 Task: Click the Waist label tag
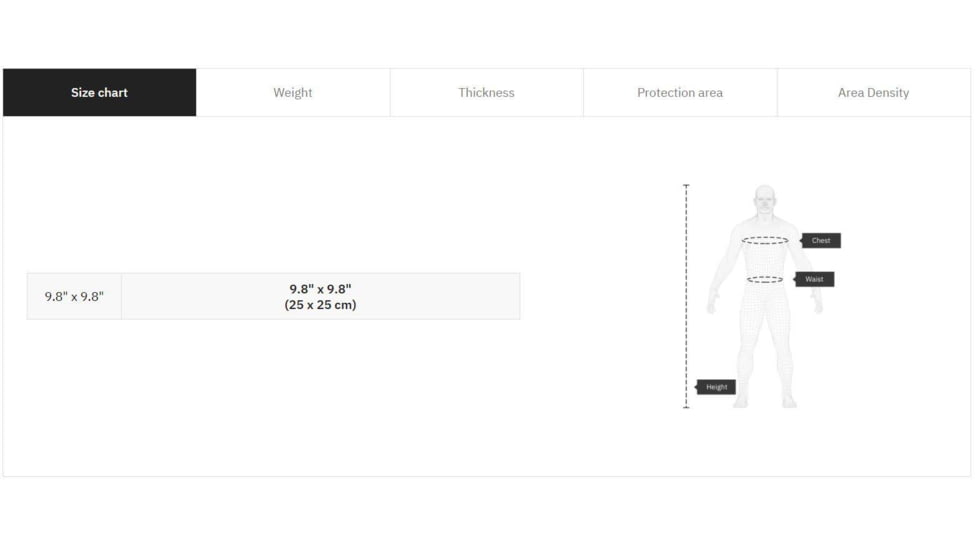tap(815, 280)
